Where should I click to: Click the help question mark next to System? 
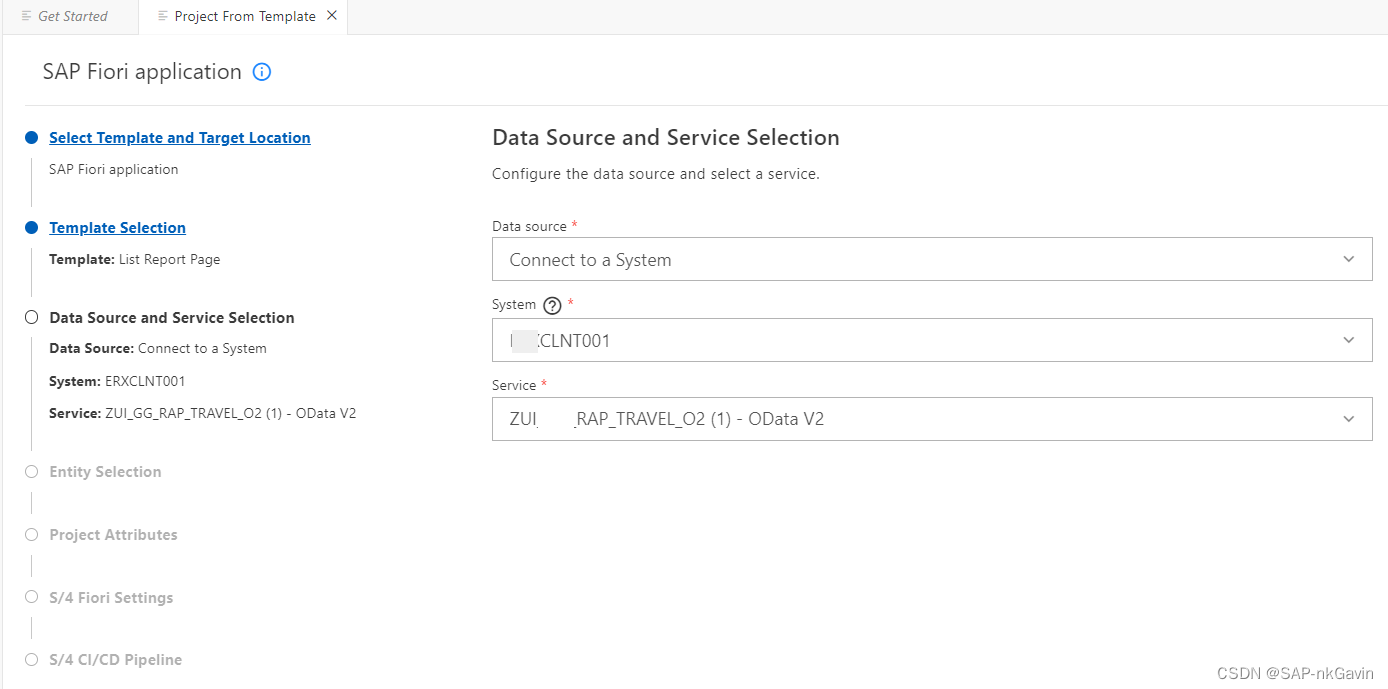[552, 306]
